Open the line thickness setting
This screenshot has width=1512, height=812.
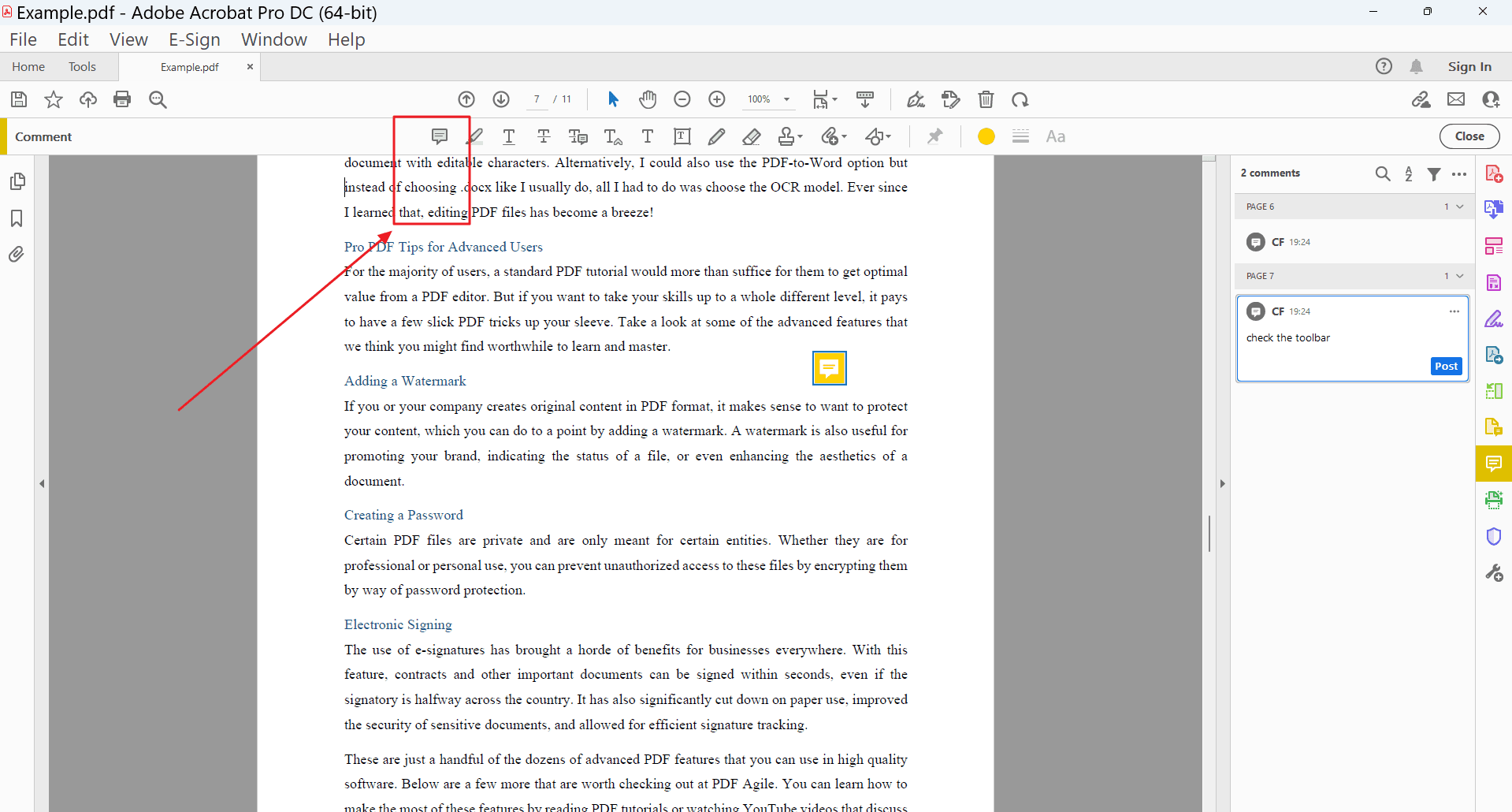(x=1020, y=136)
